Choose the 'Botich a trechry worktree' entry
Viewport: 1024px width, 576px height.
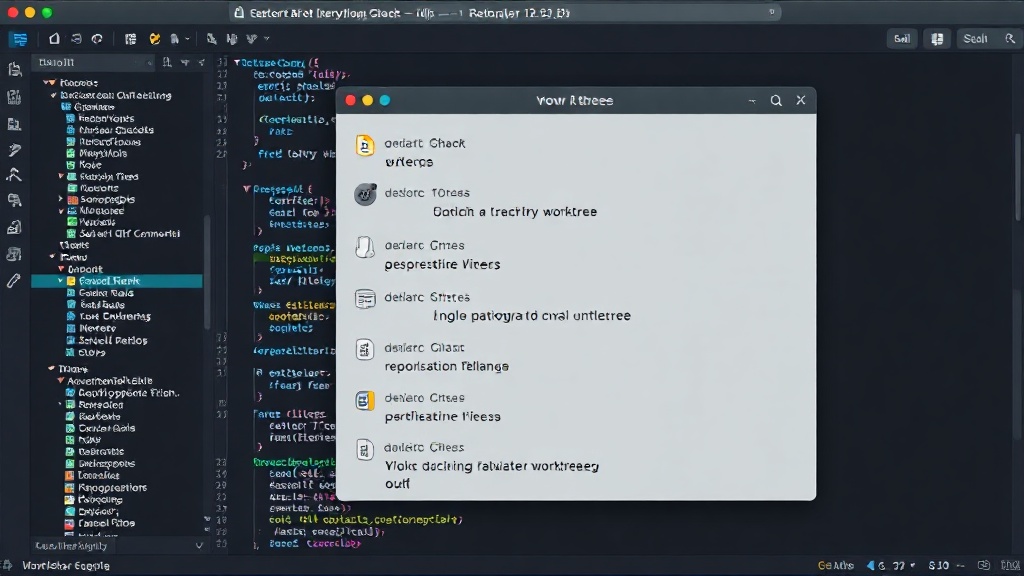[x=515, y=212]
